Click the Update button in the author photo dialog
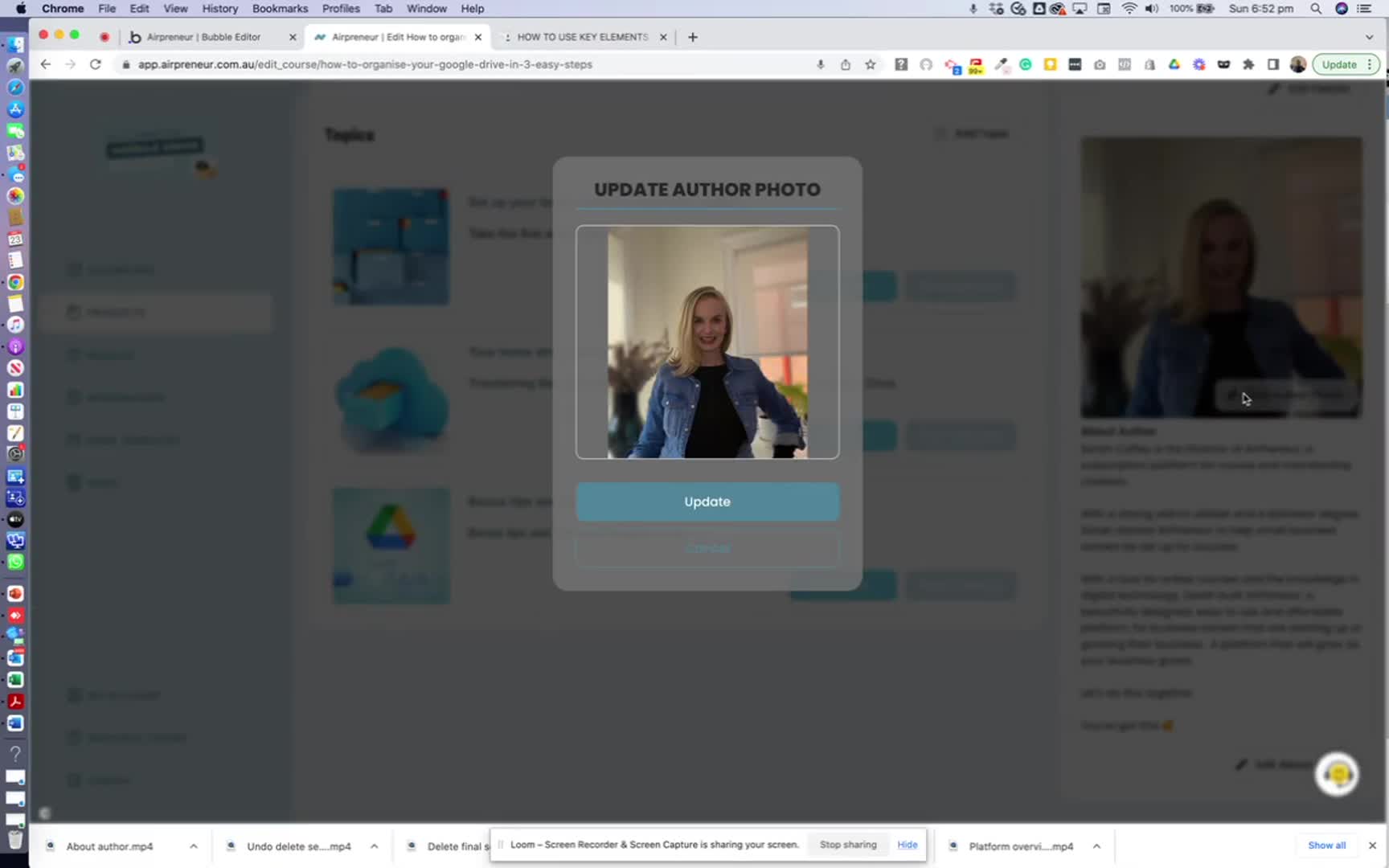Screen dimensions: 1389x868 (707, 502)
